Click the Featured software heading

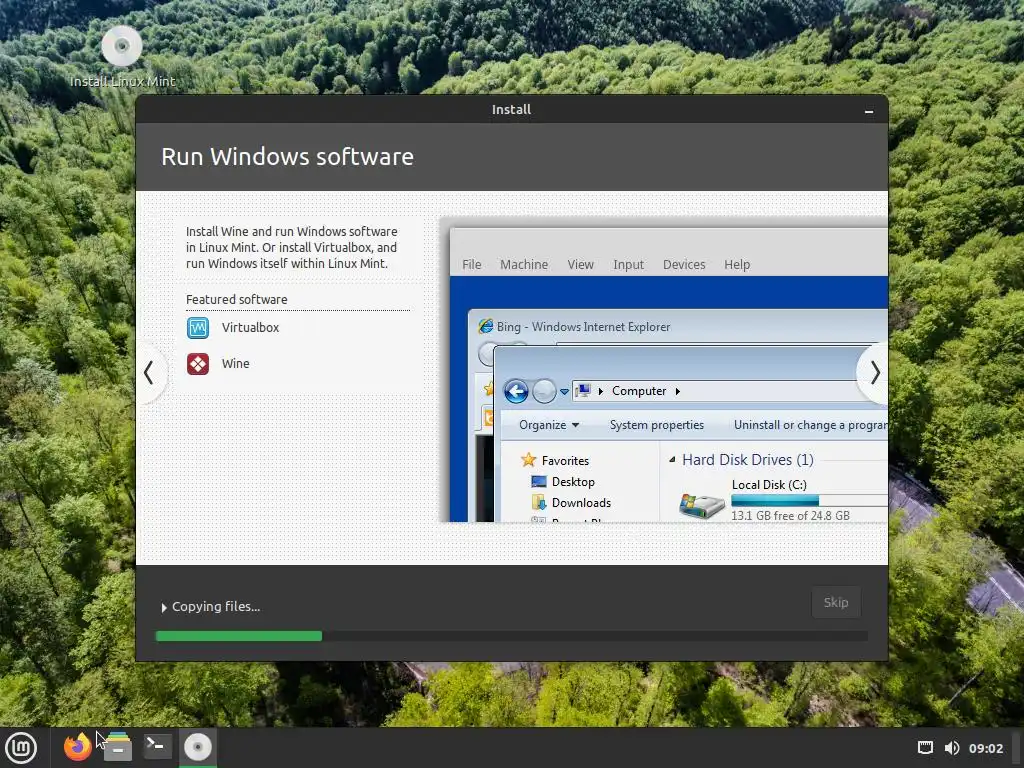[236, 299]
